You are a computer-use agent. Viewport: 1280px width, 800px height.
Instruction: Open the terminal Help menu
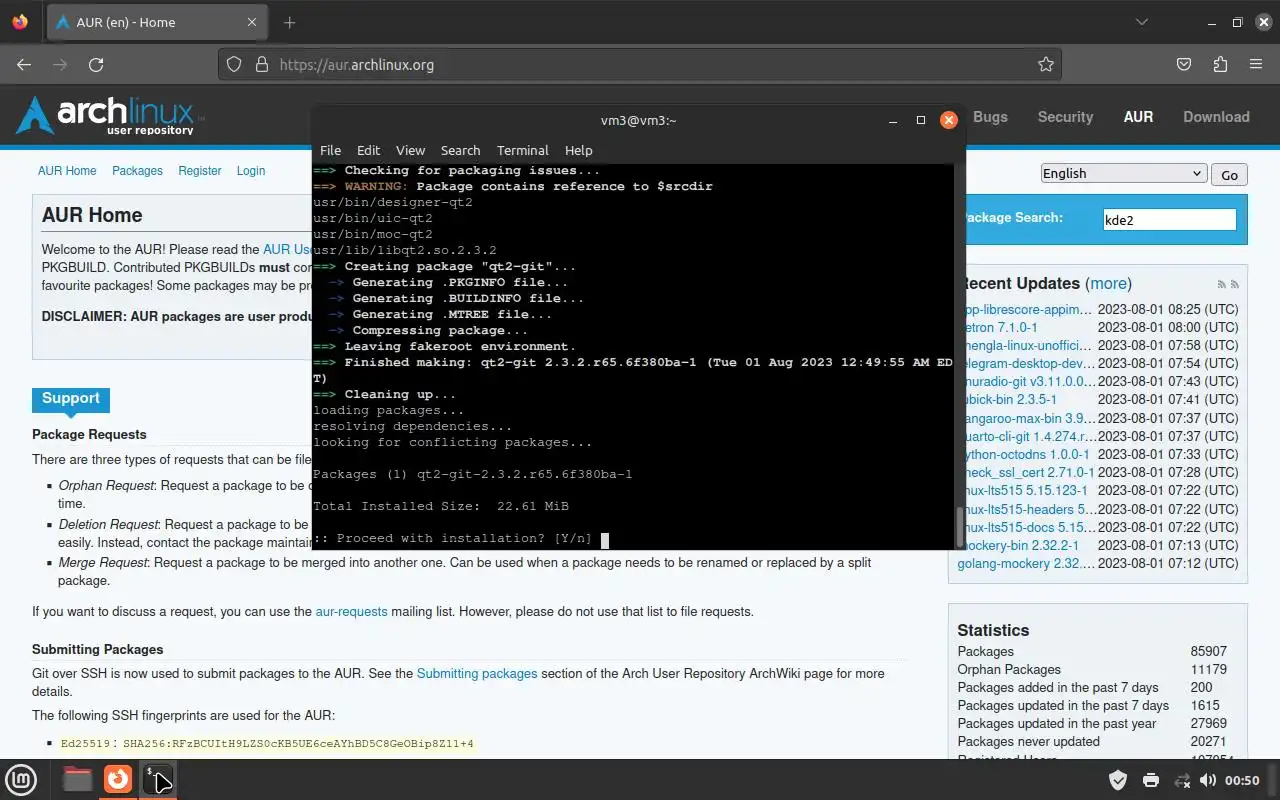point(578,150)
